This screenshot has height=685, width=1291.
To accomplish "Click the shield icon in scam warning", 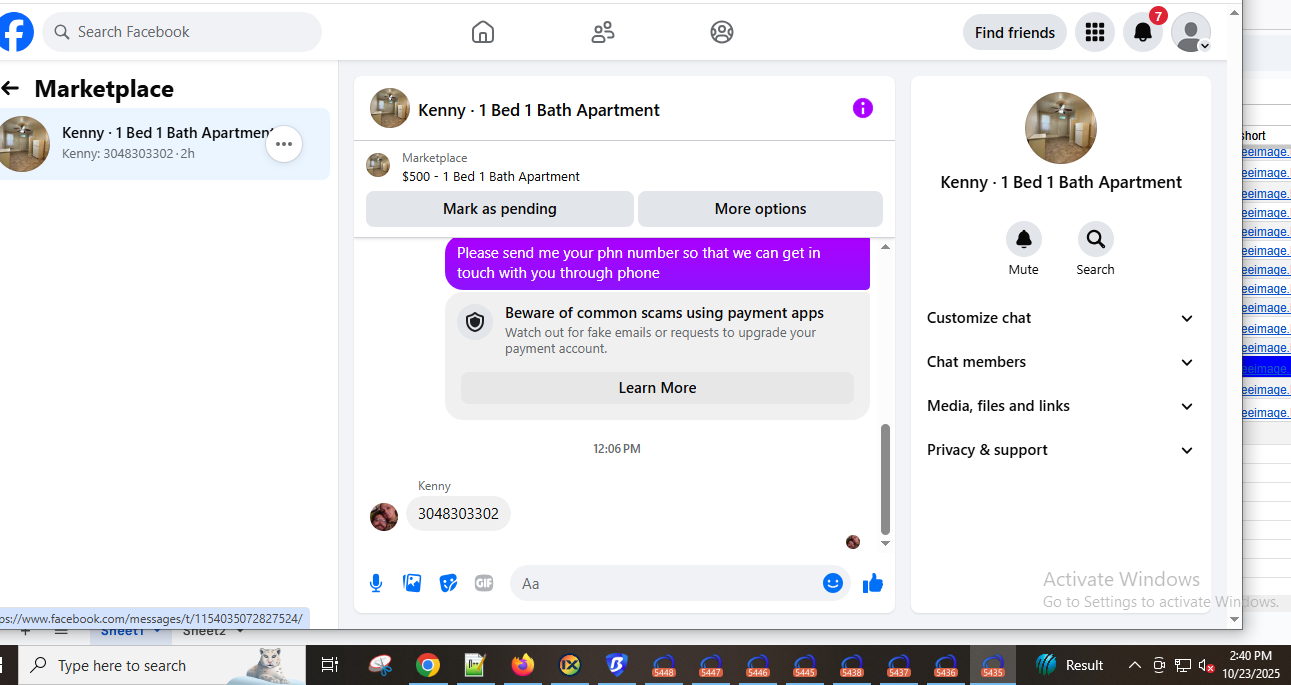I will (475, 322).
